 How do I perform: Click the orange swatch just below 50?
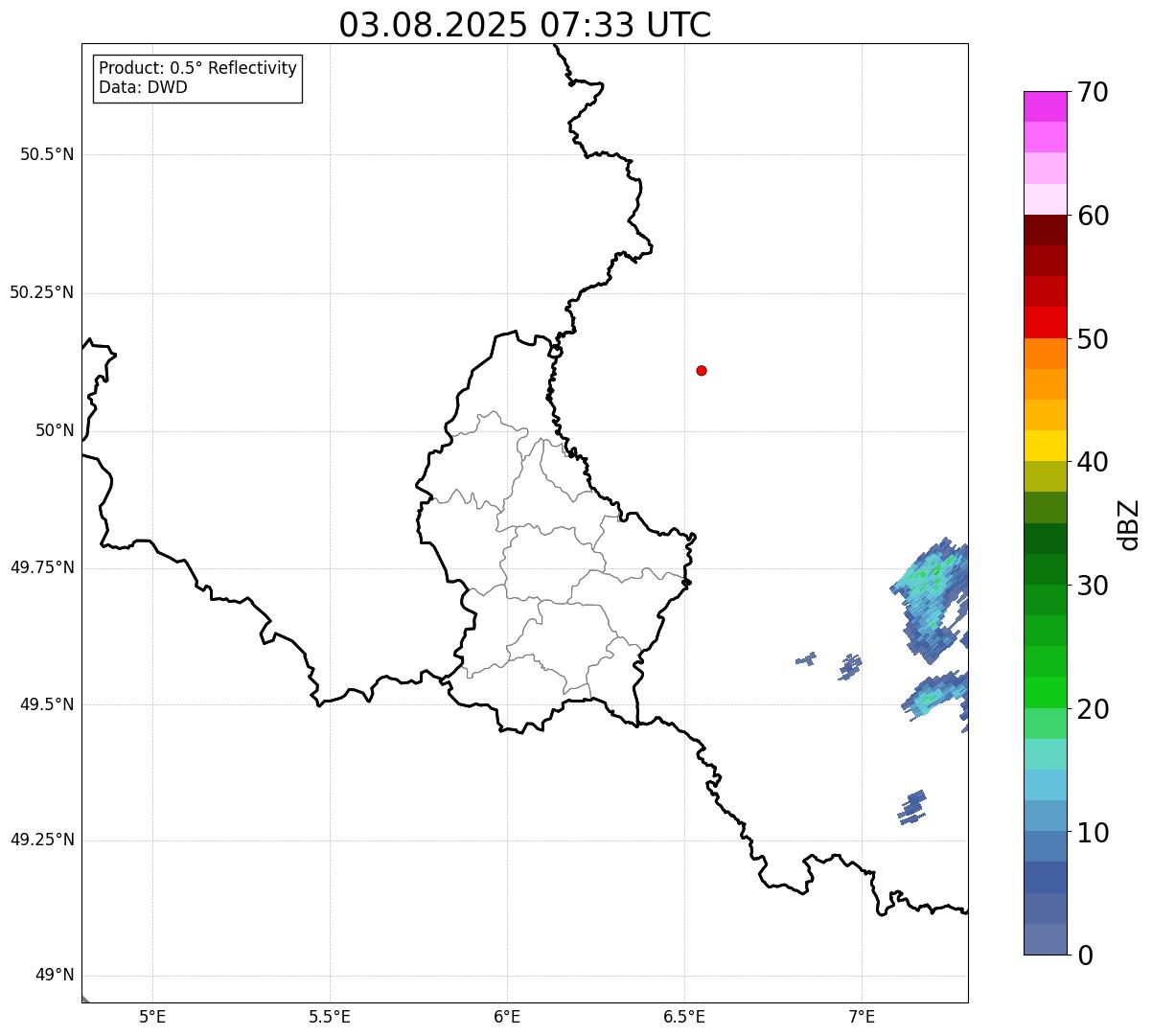point(1045,354)
